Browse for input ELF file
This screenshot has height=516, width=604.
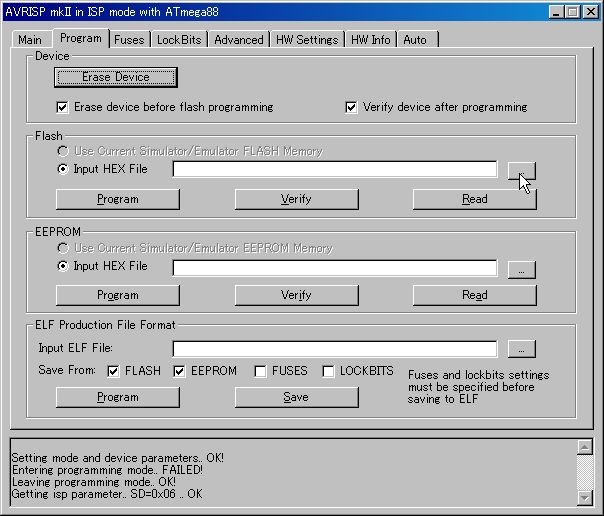522,349
